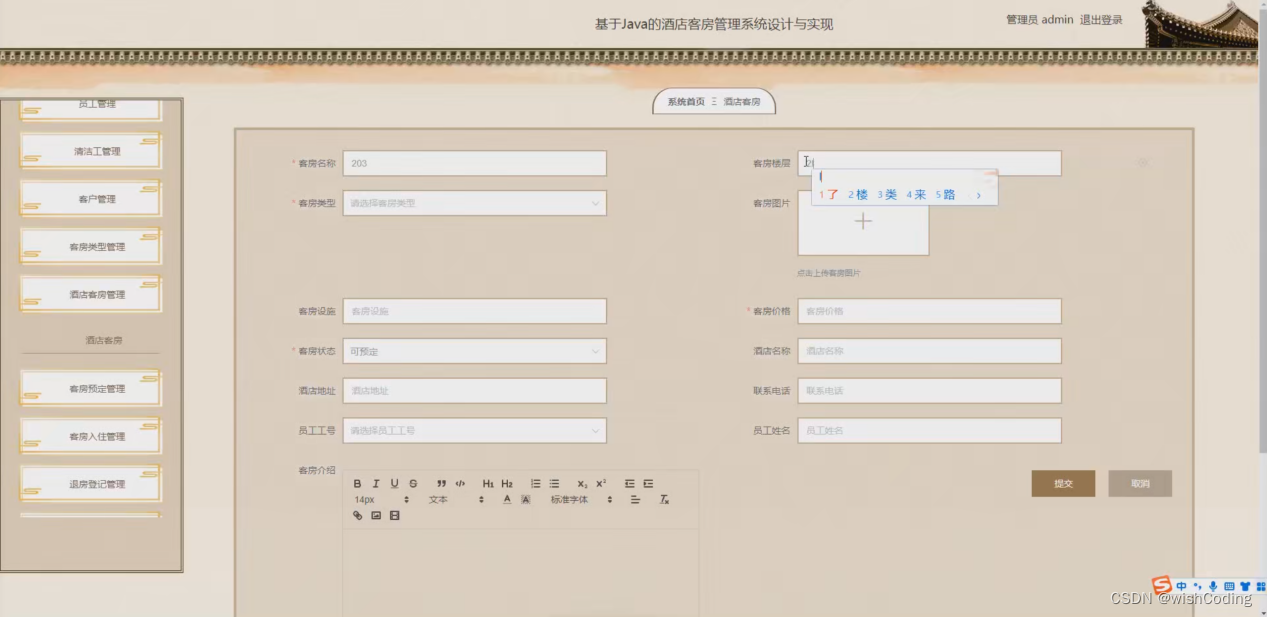Clear text formatting with Tx icon
Screen dimensions: 1267x617
point(664,500)
